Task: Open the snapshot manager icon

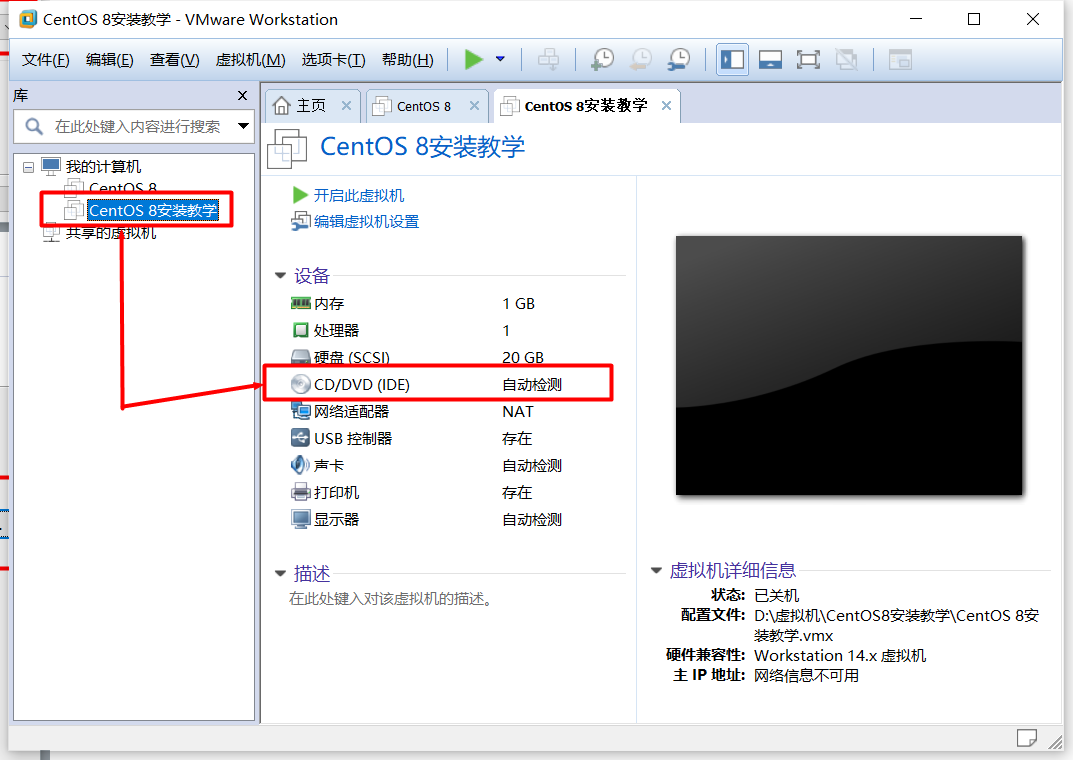Action: coord(679,60)
